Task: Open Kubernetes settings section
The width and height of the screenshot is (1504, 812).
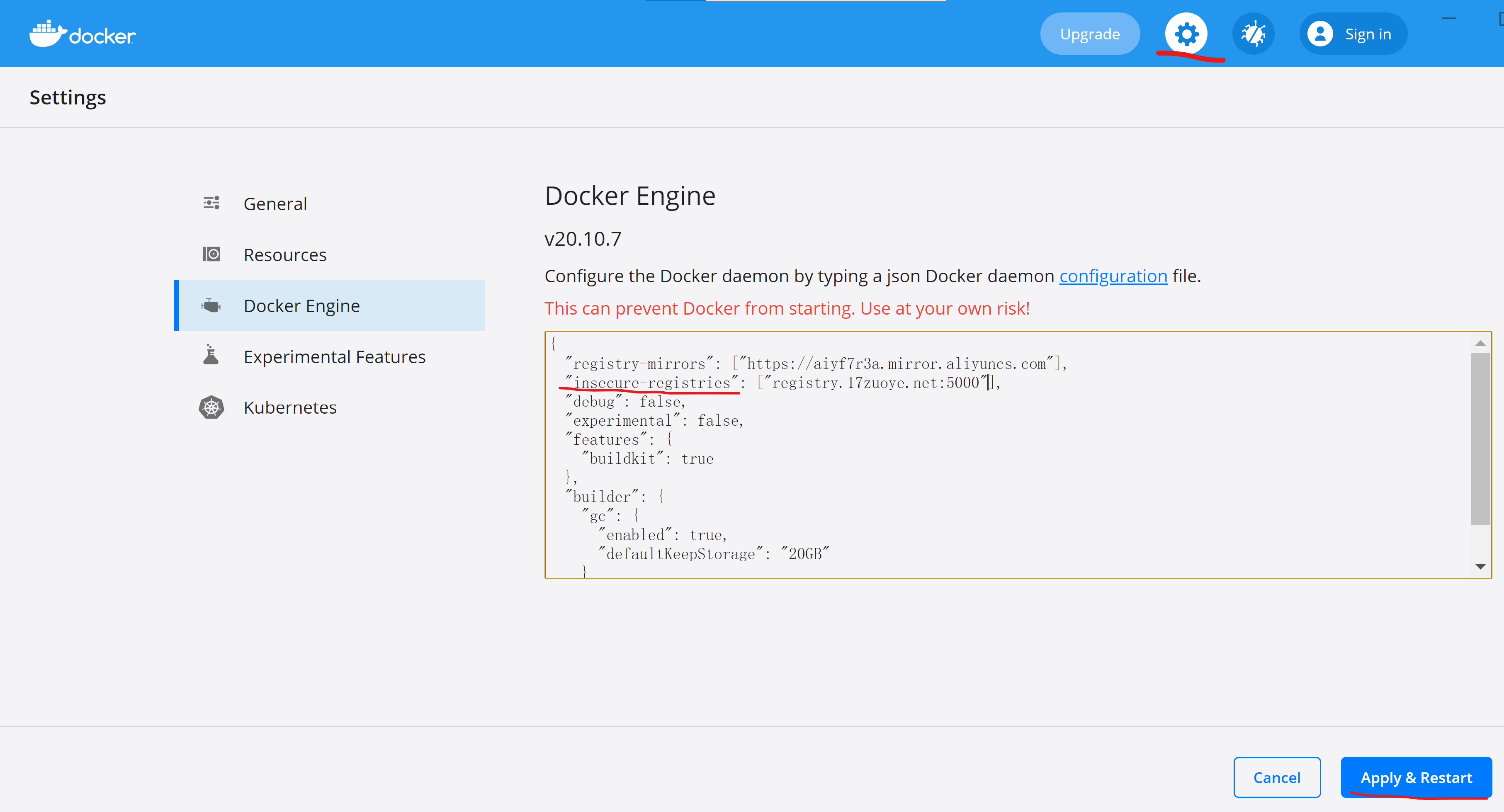Action: pyautogui.click(x=289, y=407)
